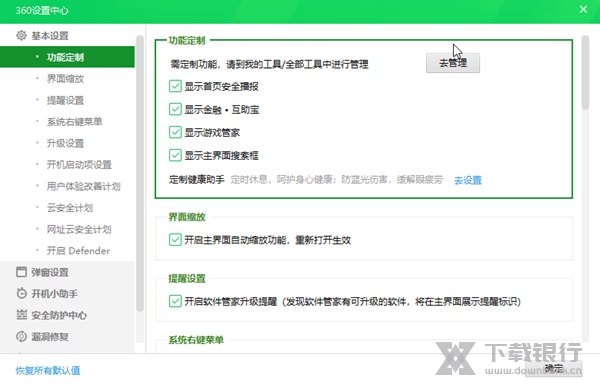This screenshot has height=384, width=600.
Task: Click the window icon beside 弹窗设置
Action: pos(21,272)
